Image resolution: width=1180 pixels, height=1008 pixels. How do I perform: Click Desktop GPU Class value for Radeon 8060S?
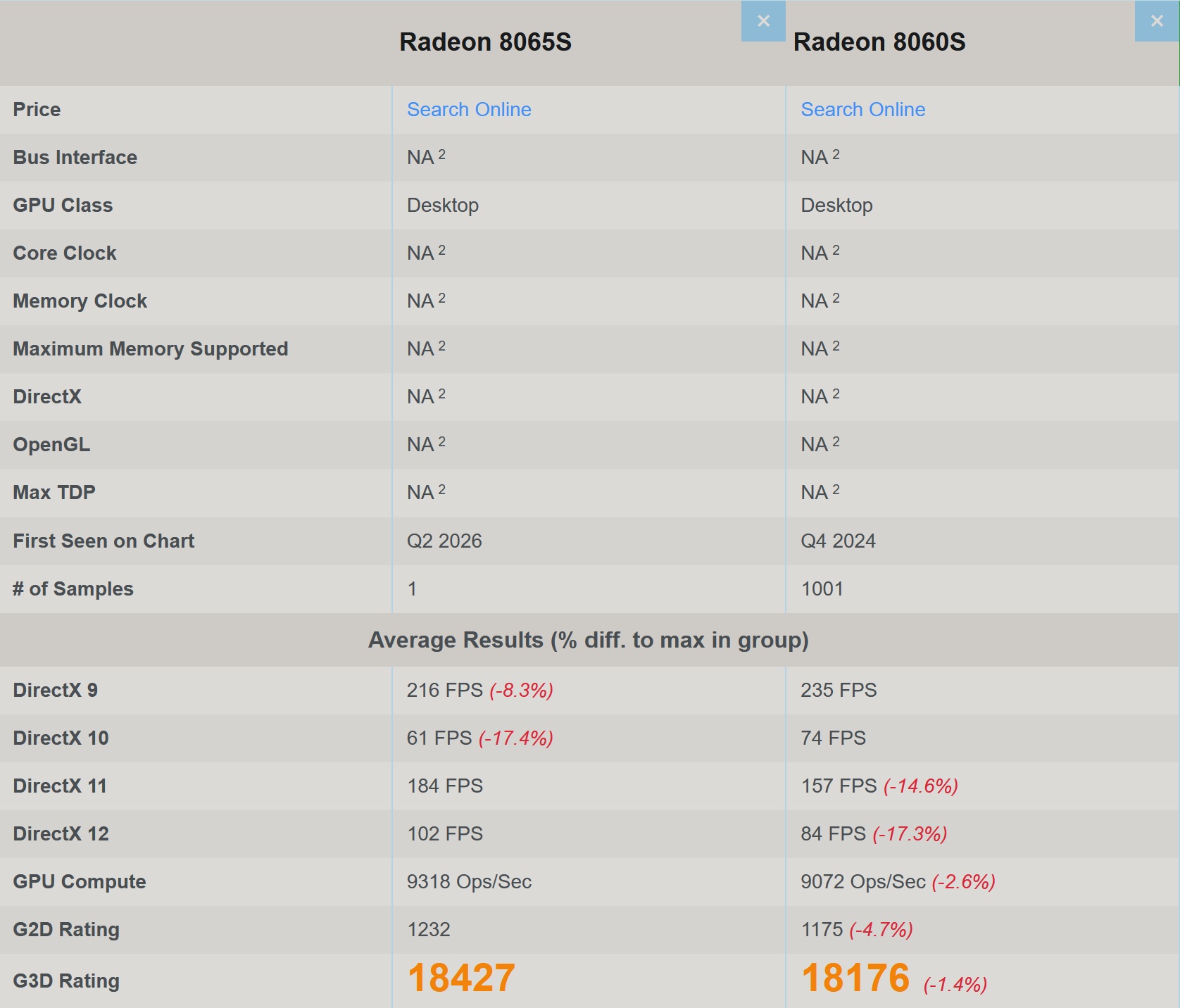836,206
